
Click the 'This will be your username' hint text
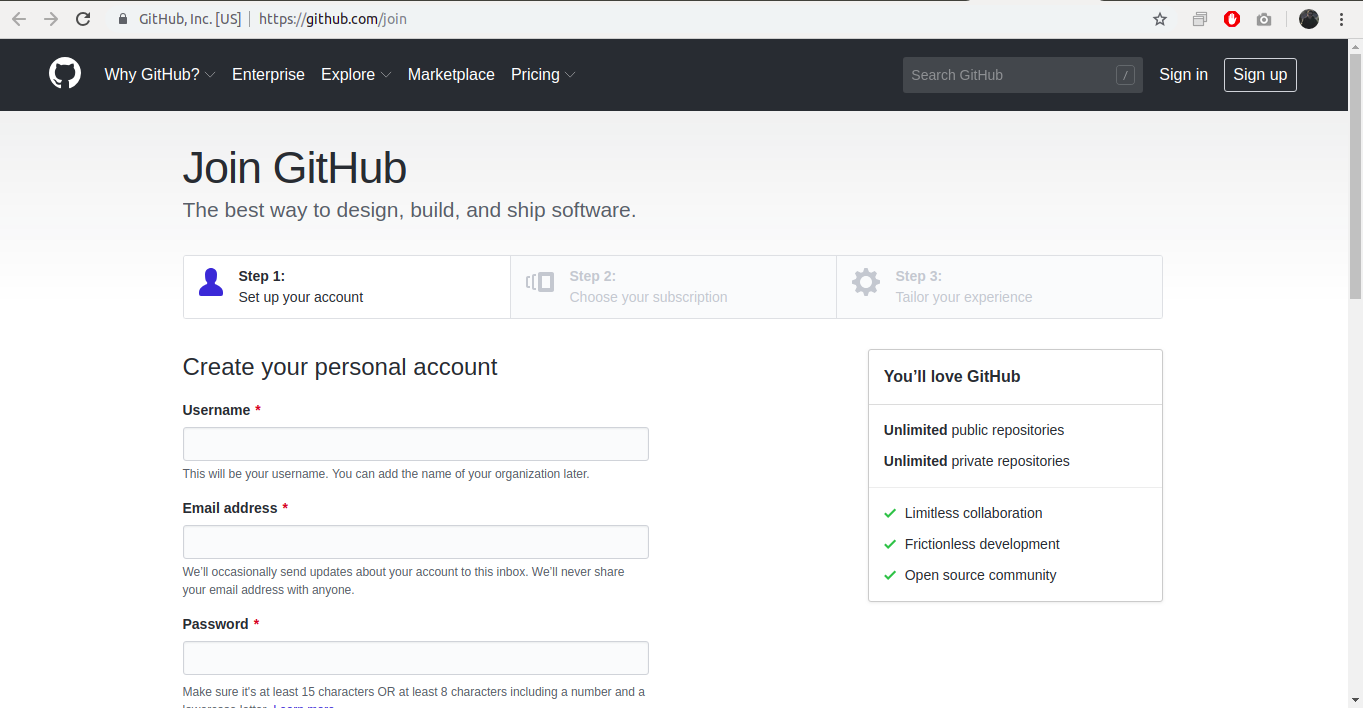coord(386,474)
